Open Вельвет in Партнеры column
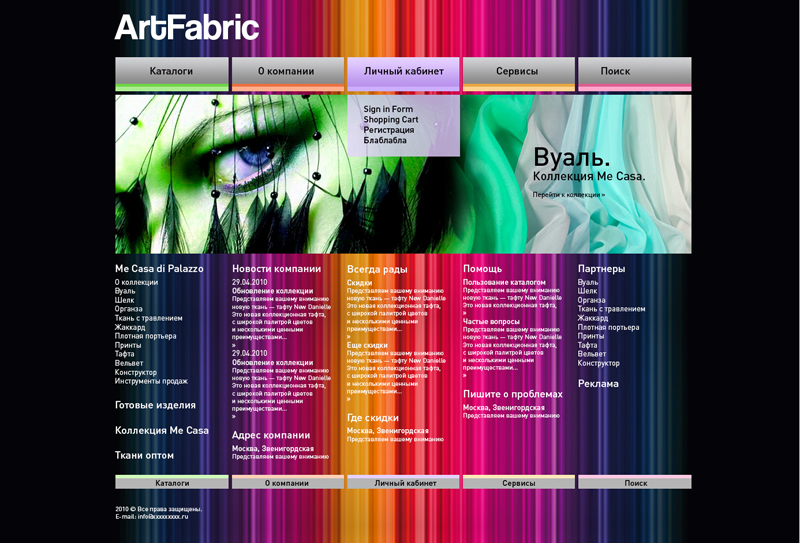The width and height of the screenshot is (800, 543). pyautogui.click(x=592, y=354)
